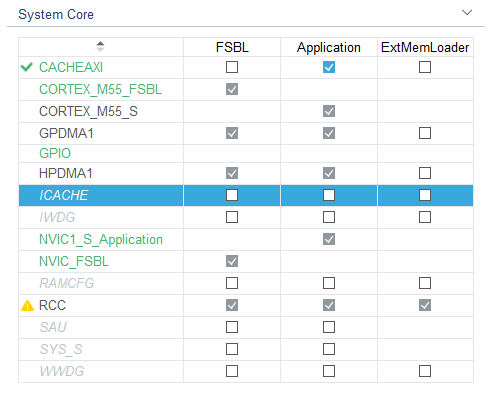Toggle GPDMA1 Application checkbox
This screenshot has width=488, height=394.
tap(329, 133)
